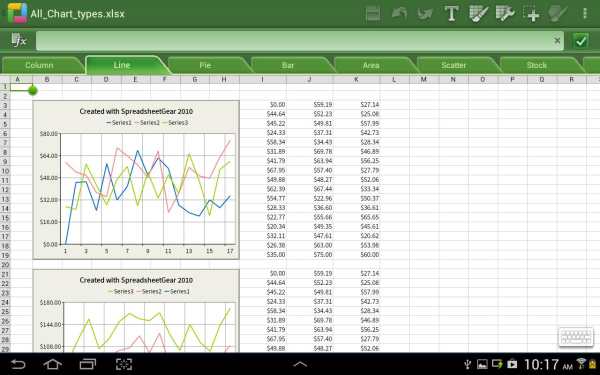Open the Area sheet tab
The width and height of the screenshot is (600, 375).
point(371,65)
